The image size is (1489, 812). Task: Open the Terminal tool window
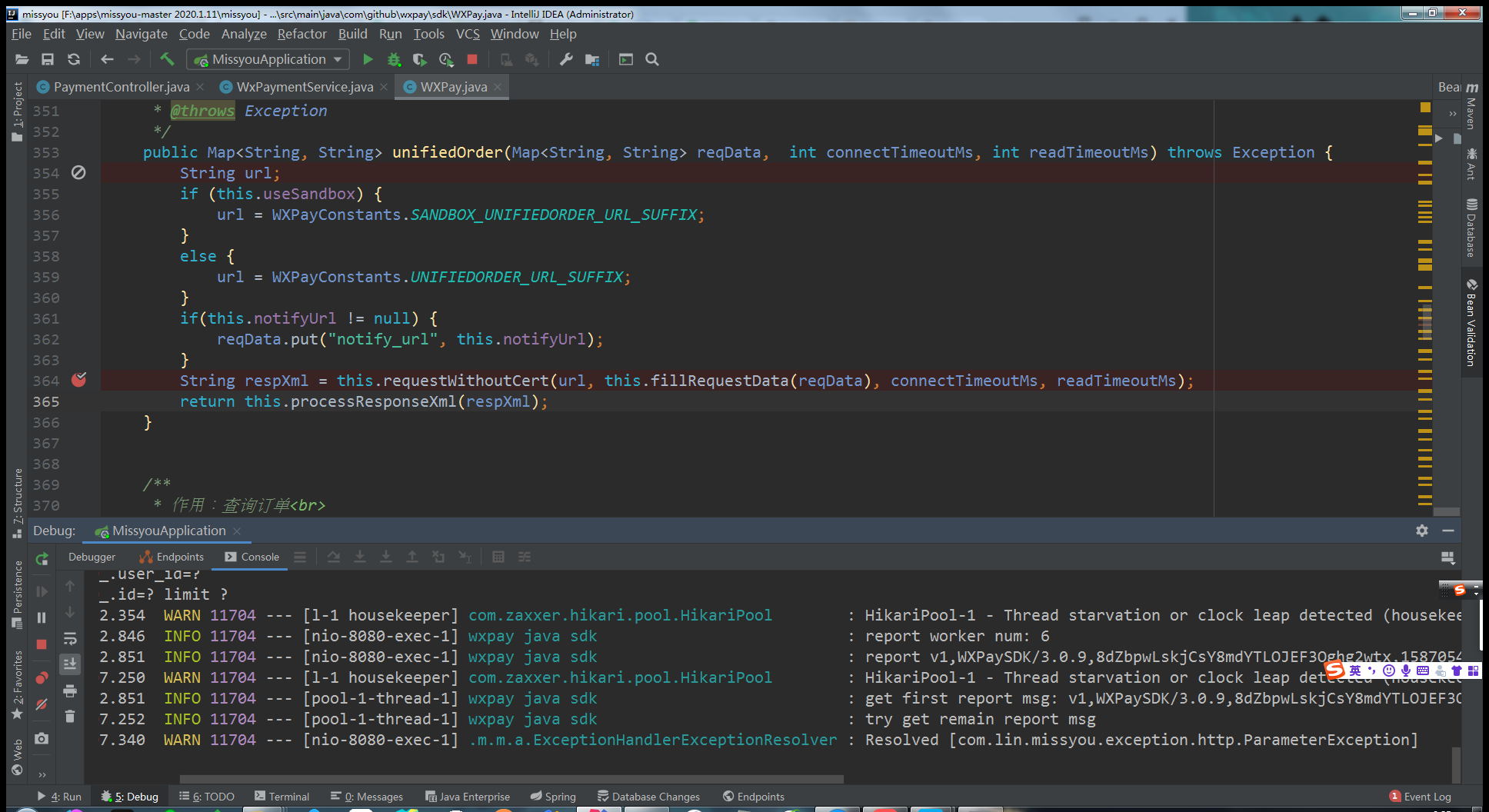(x=281, y=797)
